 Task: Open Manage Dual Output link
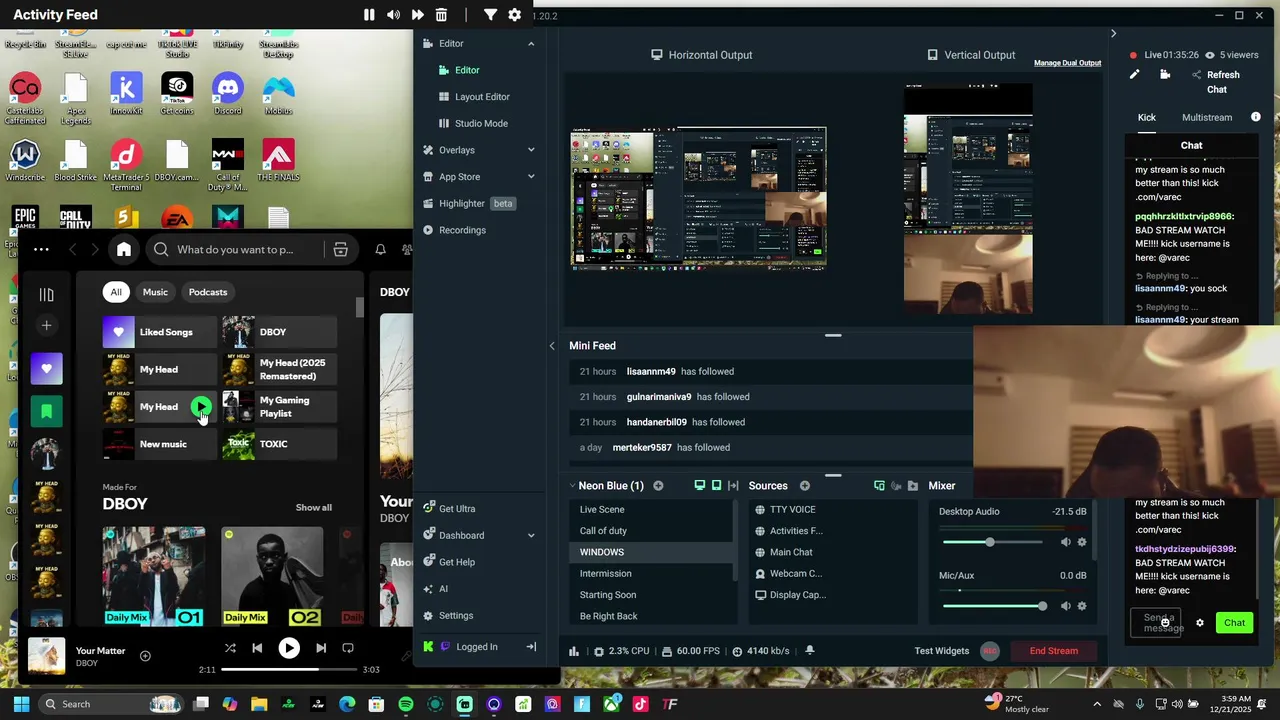1067,63
